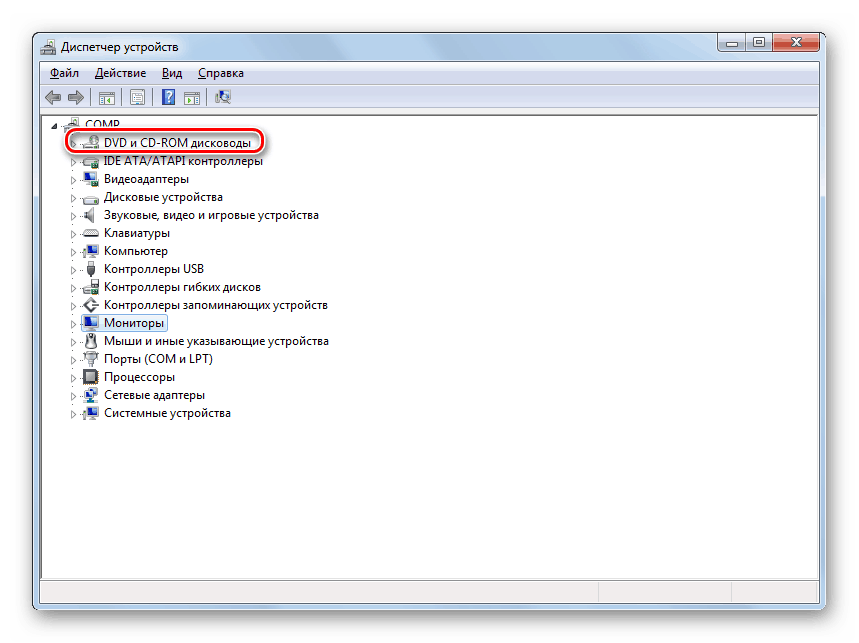Viewport: 859px width, 643px height.
Task: Select Звуковые, видео и игровые устройства label
Action: coord(211,215)
